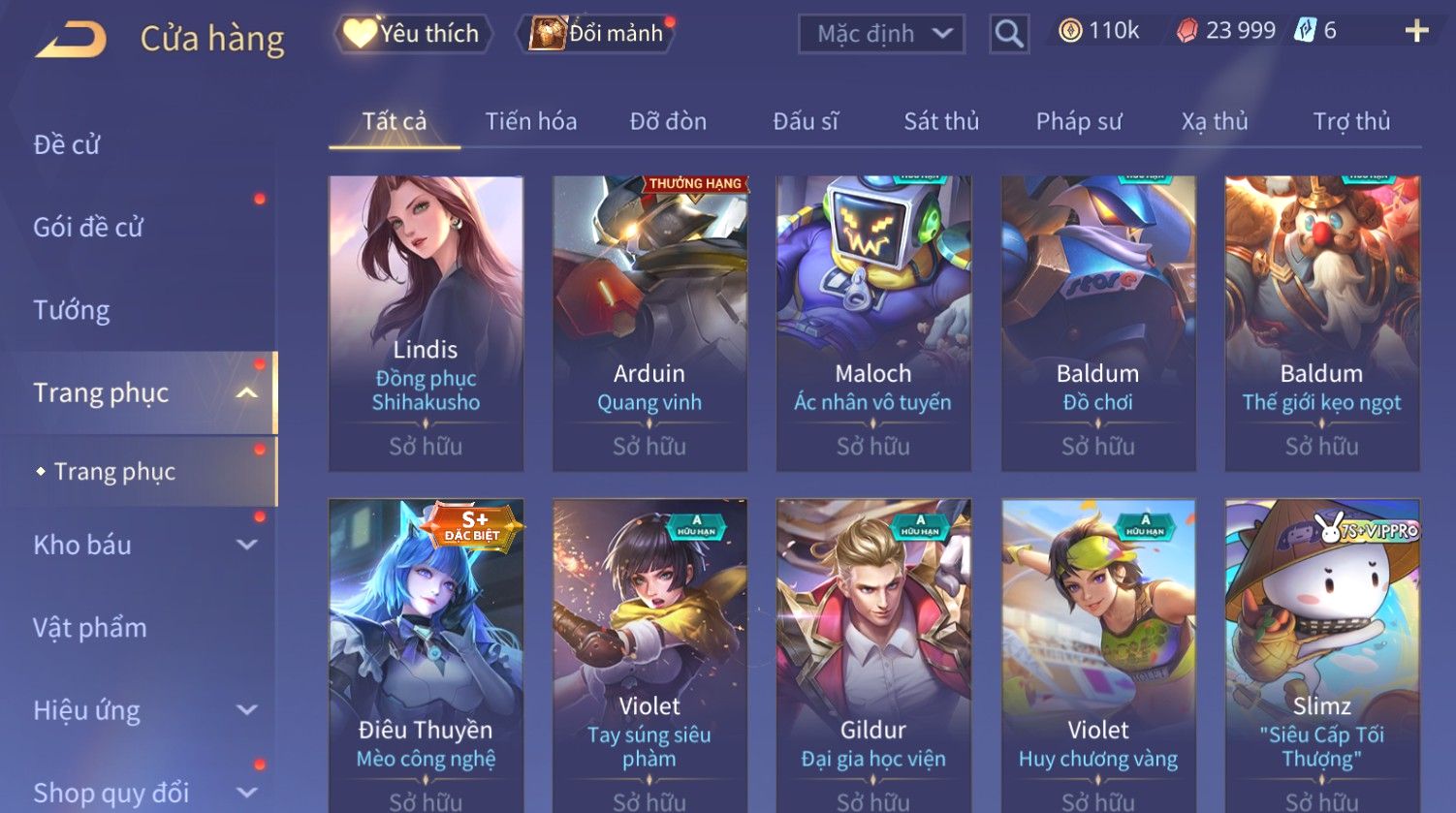Open the Đổi mảnh chest icon
This screenshot has height=813, width=1456.
coord(548,33)
